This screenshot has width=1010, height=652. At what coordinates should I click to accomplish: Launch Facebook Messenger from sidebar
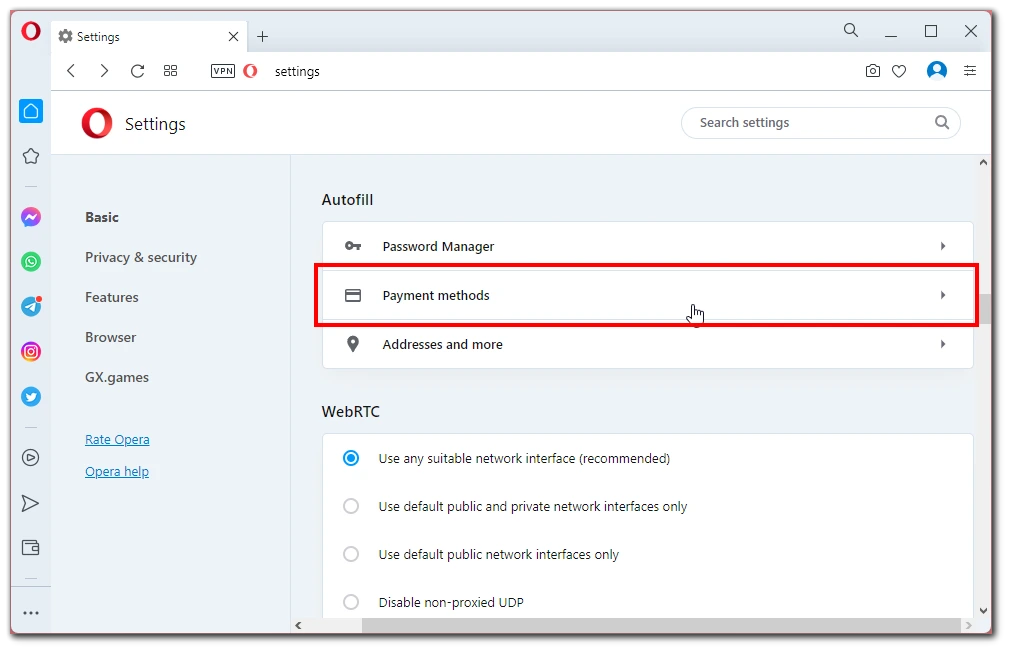click(31, 217)
